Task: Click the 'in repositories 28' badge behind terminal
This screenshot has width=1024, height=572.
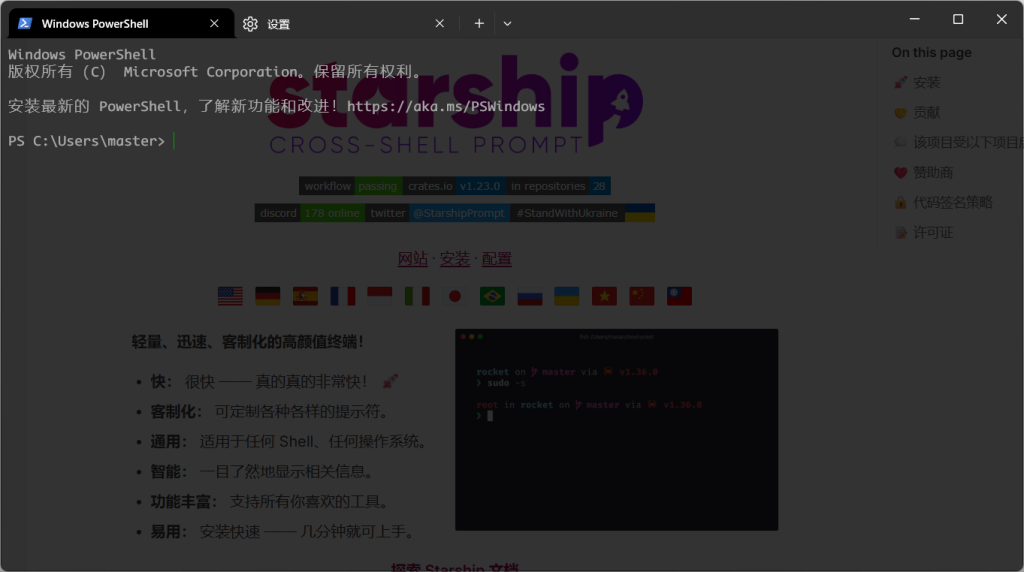Action: [558, 186]
